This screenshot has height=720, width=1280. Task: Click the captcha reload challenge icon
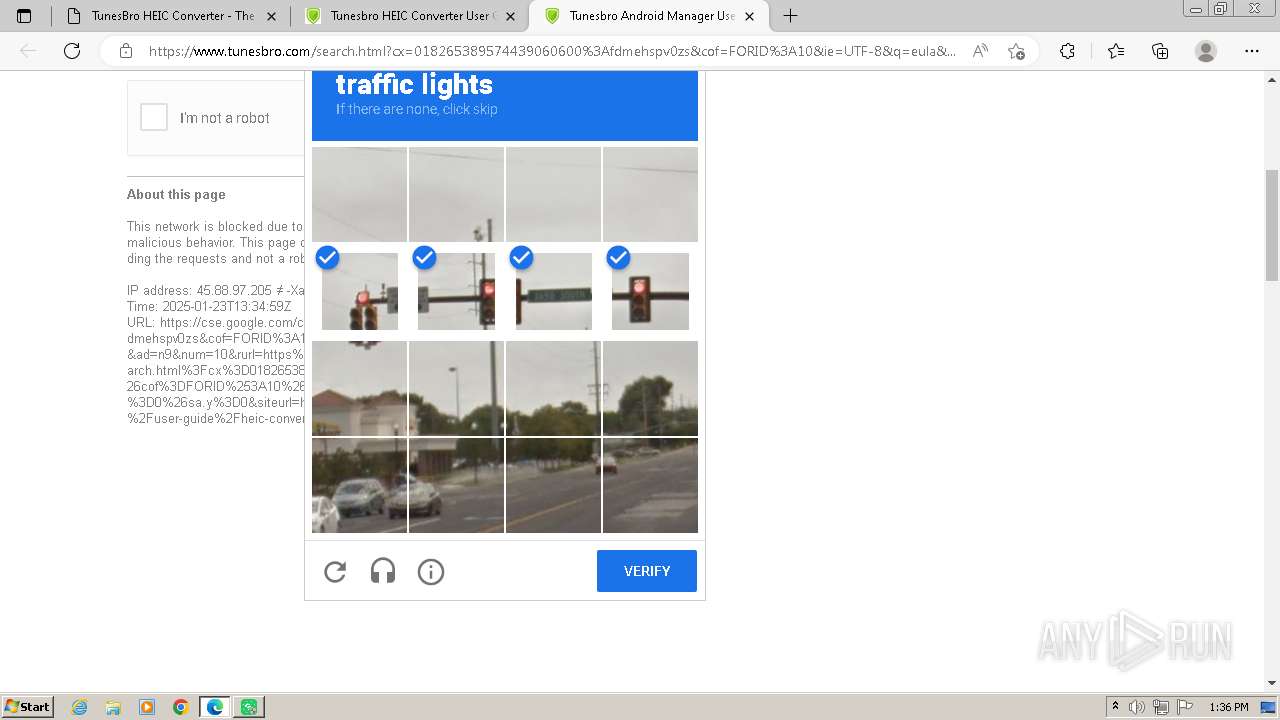335,571
